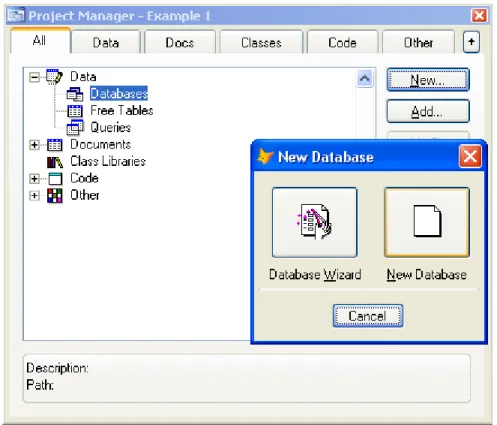Viewport: 497px width, 425px height.
Task: Click the Free Tables grid icon
Action: coord(75,111)
